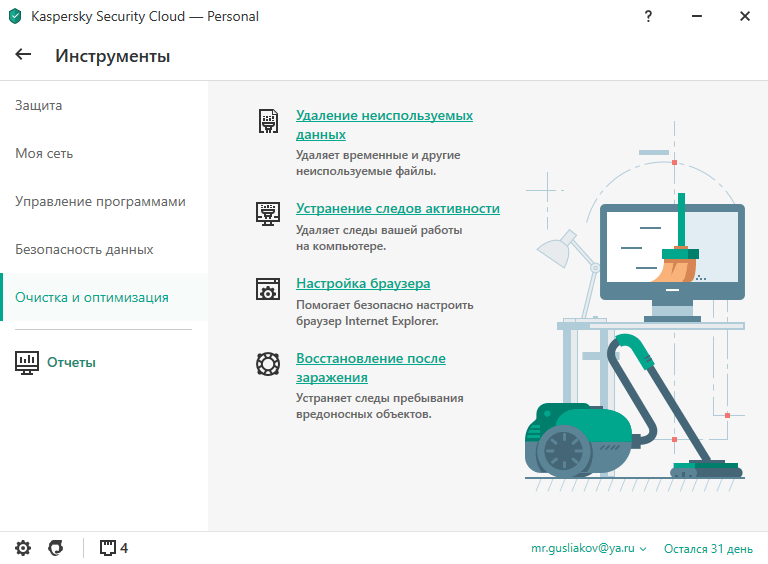Open Восстановление после заражения link
This screenshot has width=768, height=564.
click(371, 368)
